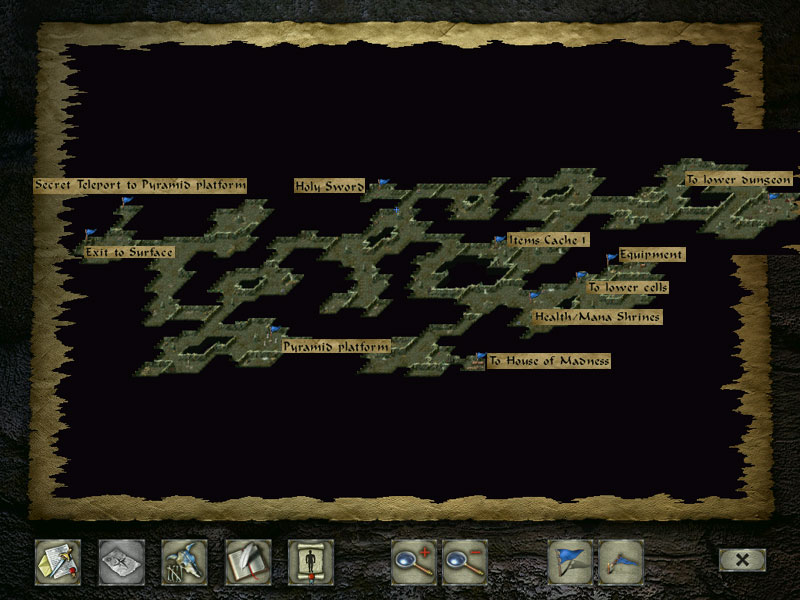
Task: Click the "To House of Madness" label
Action: point(548,361)
